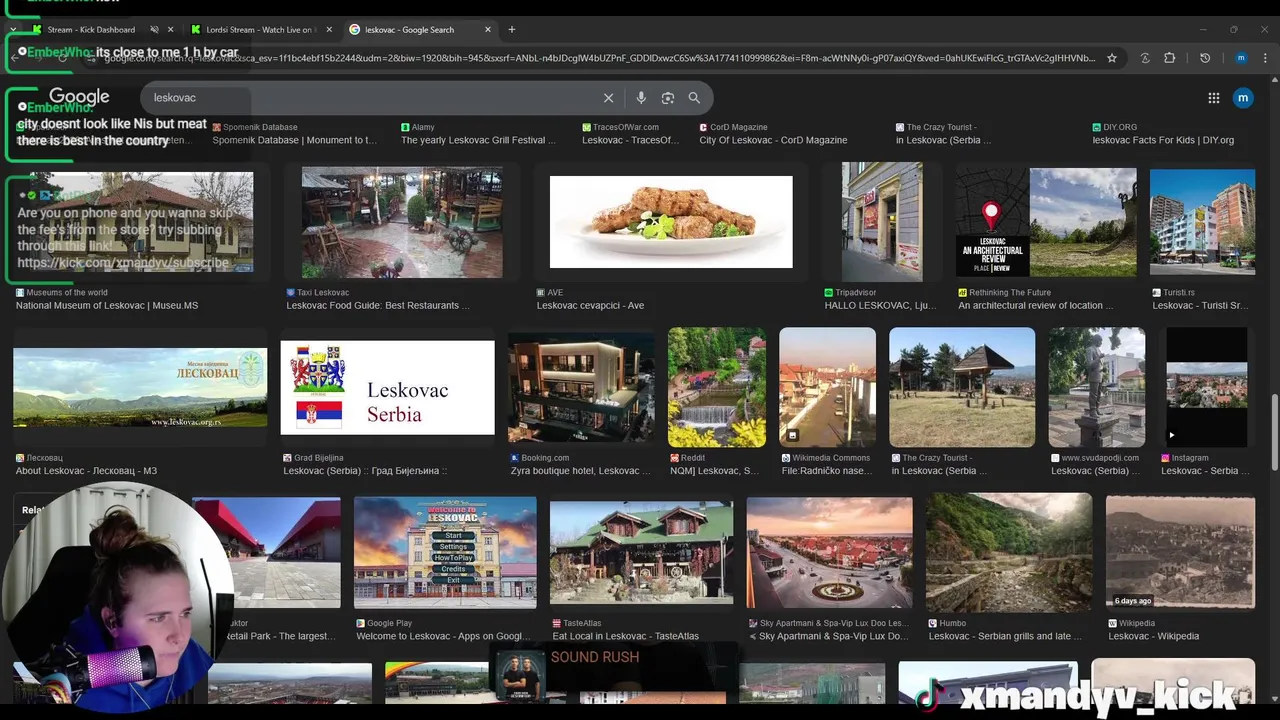Open the Wikipedia old town image
Screen dimensions: 1280x720
[1180, 552]
